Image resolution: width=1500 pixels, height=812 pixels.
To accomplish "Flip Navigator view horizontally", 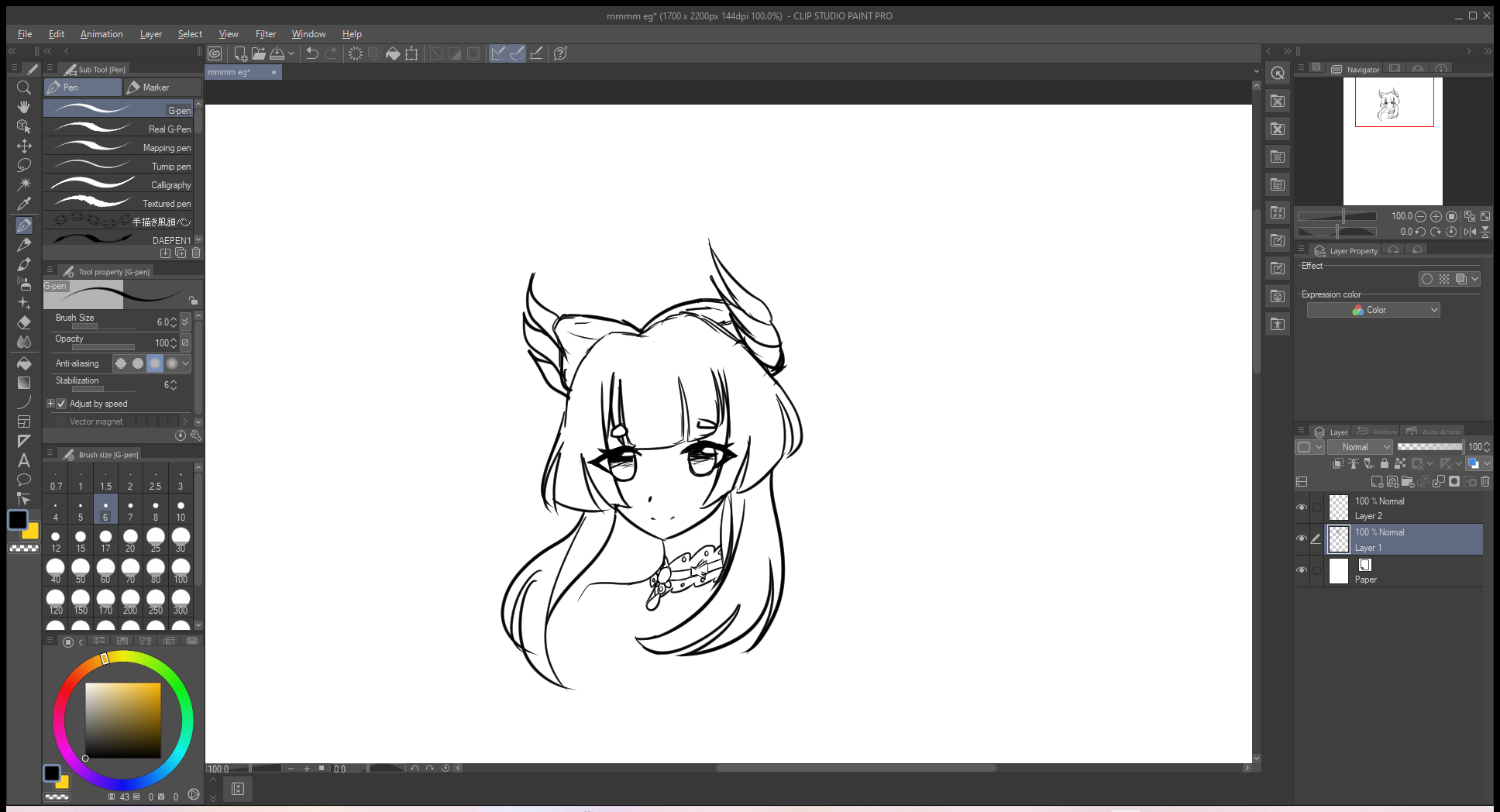I will coord(1470,232).
